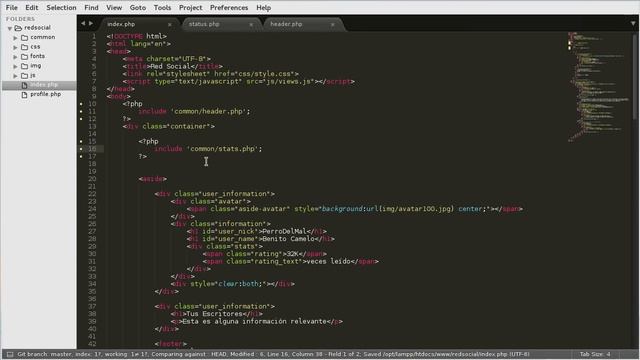Expand the js folder arrow
Image resolution: width=640 pixels, height=360 pixels.
click(x=16, y=76)
